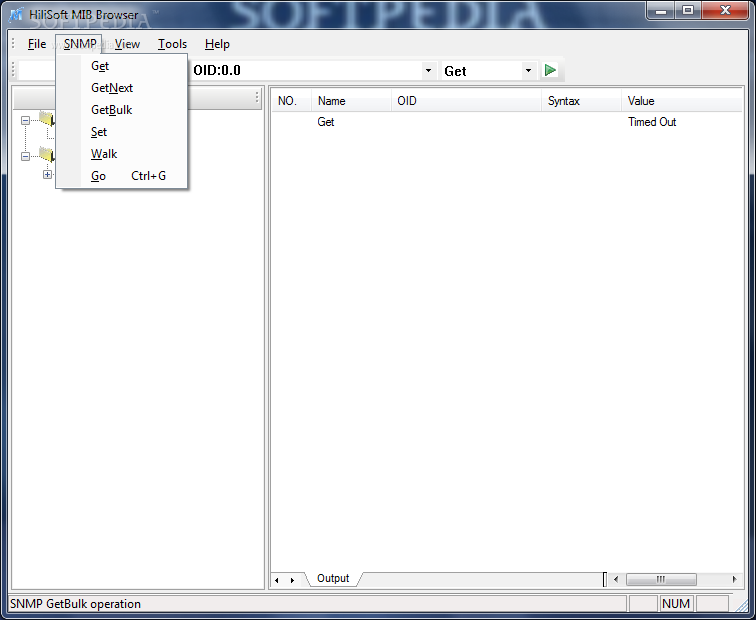The image size is (756, 620).
Task: Open the Help menu
Action: click(x=217, y=44)
